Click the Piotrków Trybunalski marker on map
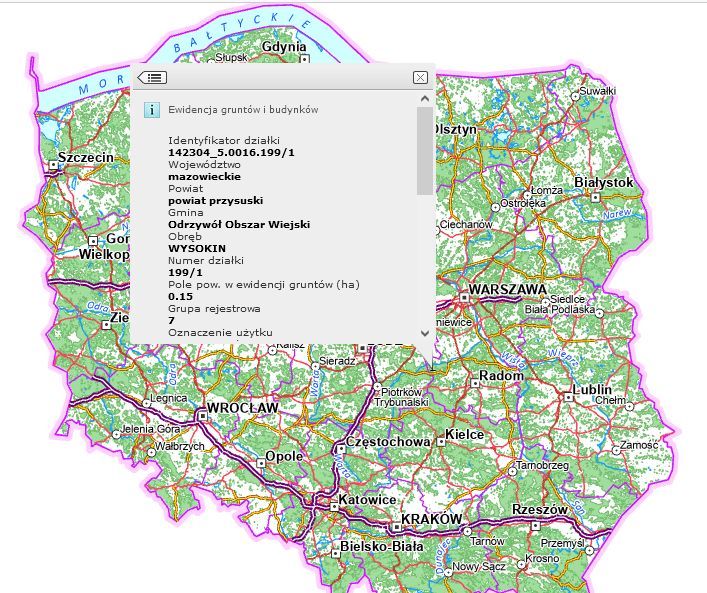The image size is (707, 593). point(378,387)
